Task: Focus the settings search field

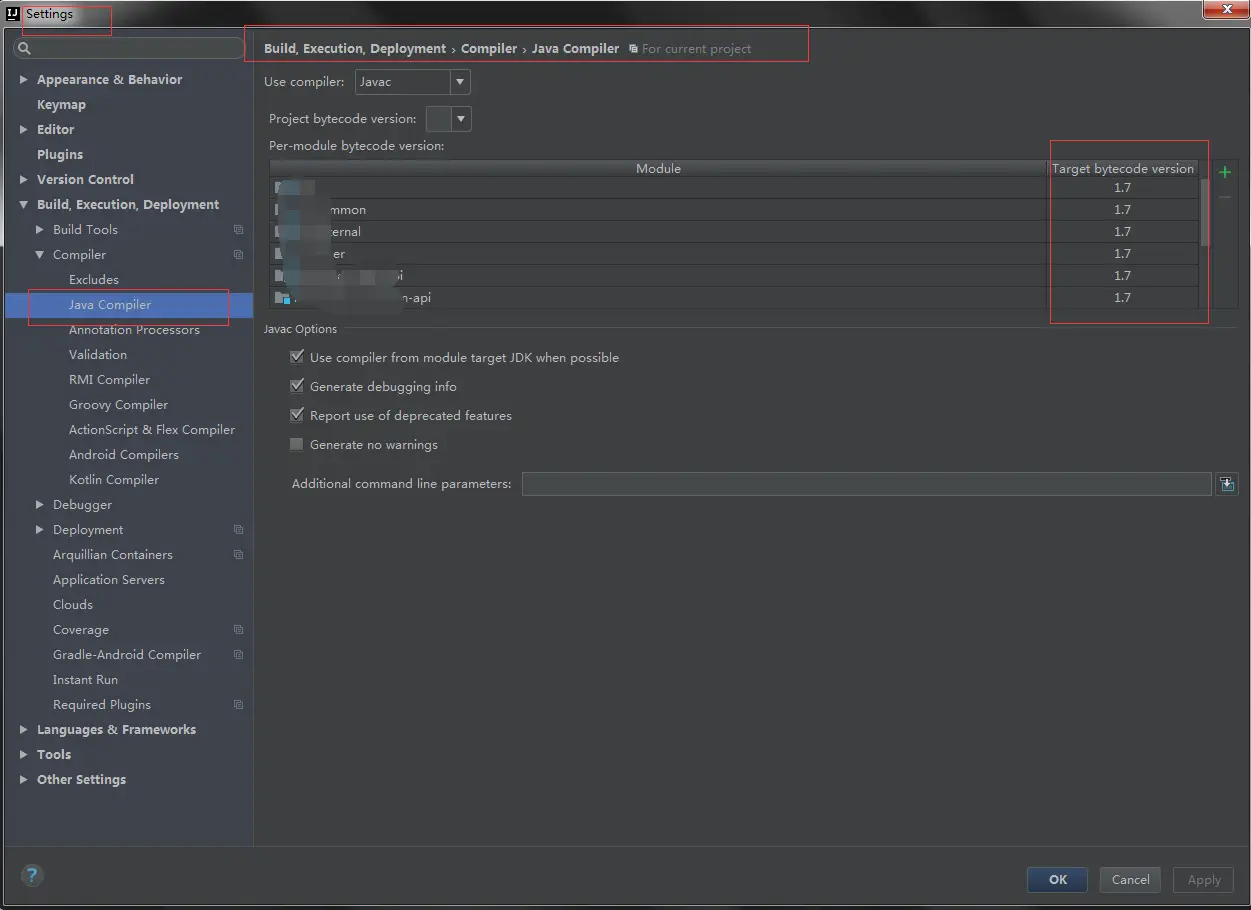Action: coord(128,48)
